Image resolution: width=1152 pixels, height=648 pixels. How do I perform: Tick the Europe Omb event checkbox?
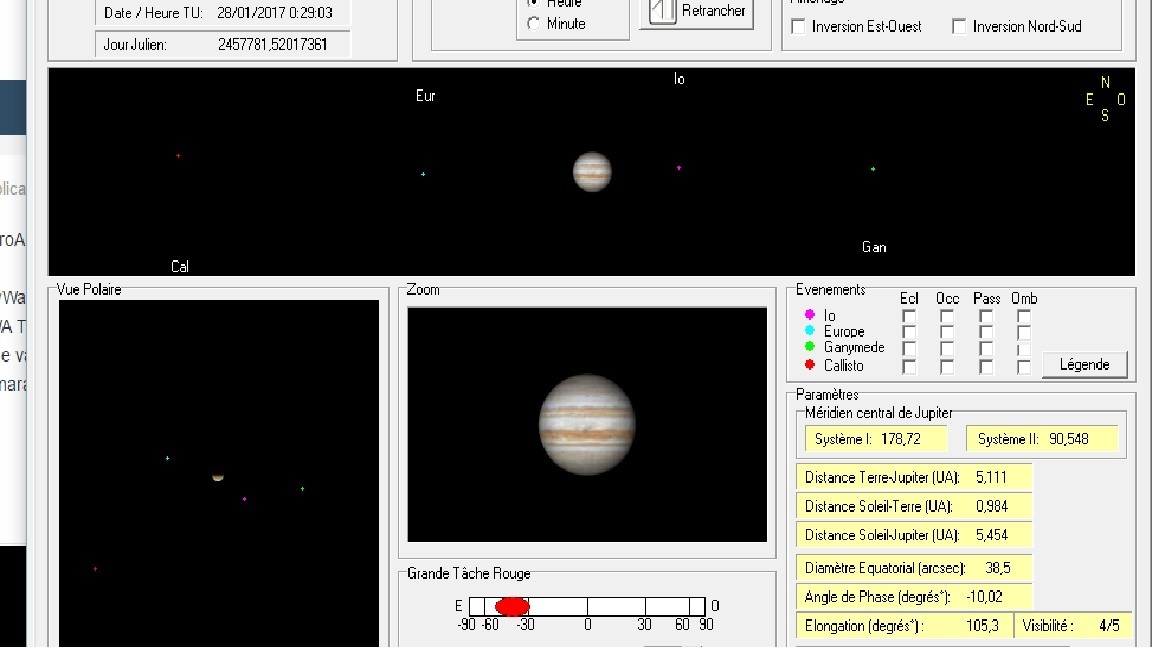tap(1023, 333)
